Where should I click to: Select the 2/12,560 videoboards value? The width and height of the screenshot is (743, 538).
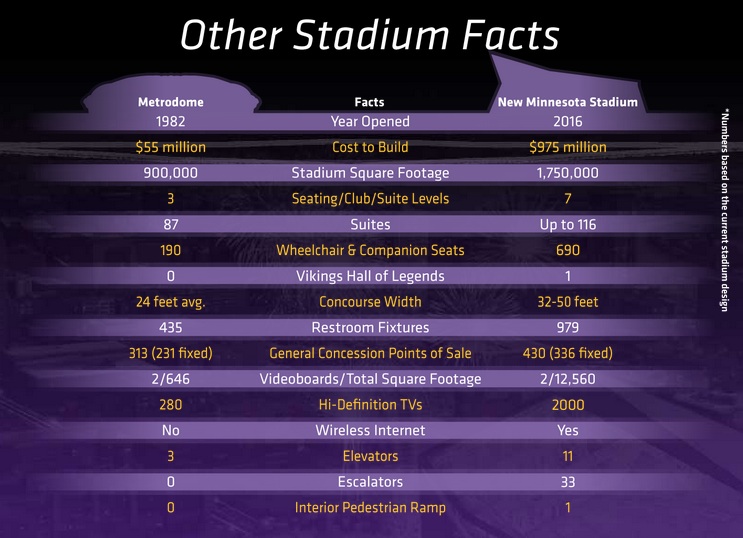tap(567, 379)
